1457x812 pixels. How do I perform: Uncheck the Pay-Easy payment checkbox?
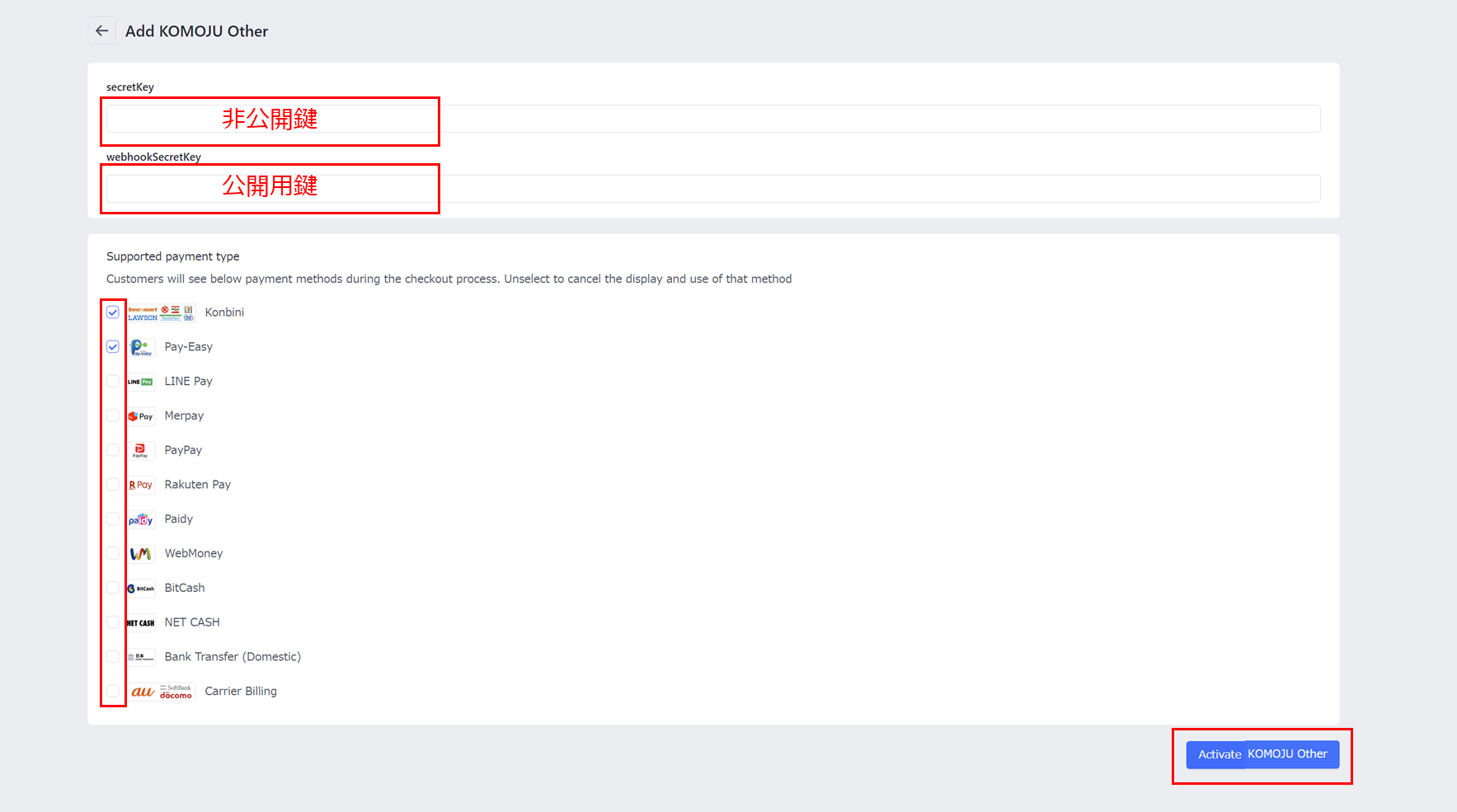113,347
